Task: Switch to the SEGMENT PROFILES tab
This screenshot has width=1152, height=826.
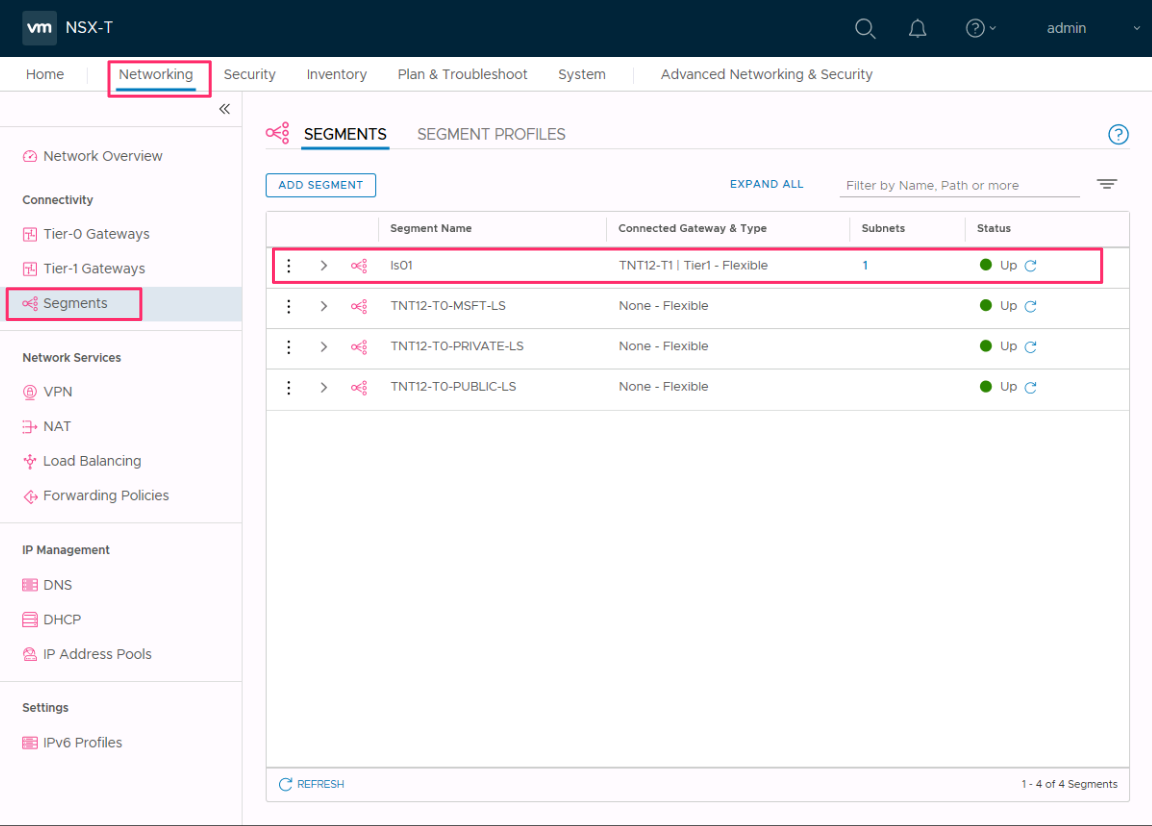Action: 491,133
